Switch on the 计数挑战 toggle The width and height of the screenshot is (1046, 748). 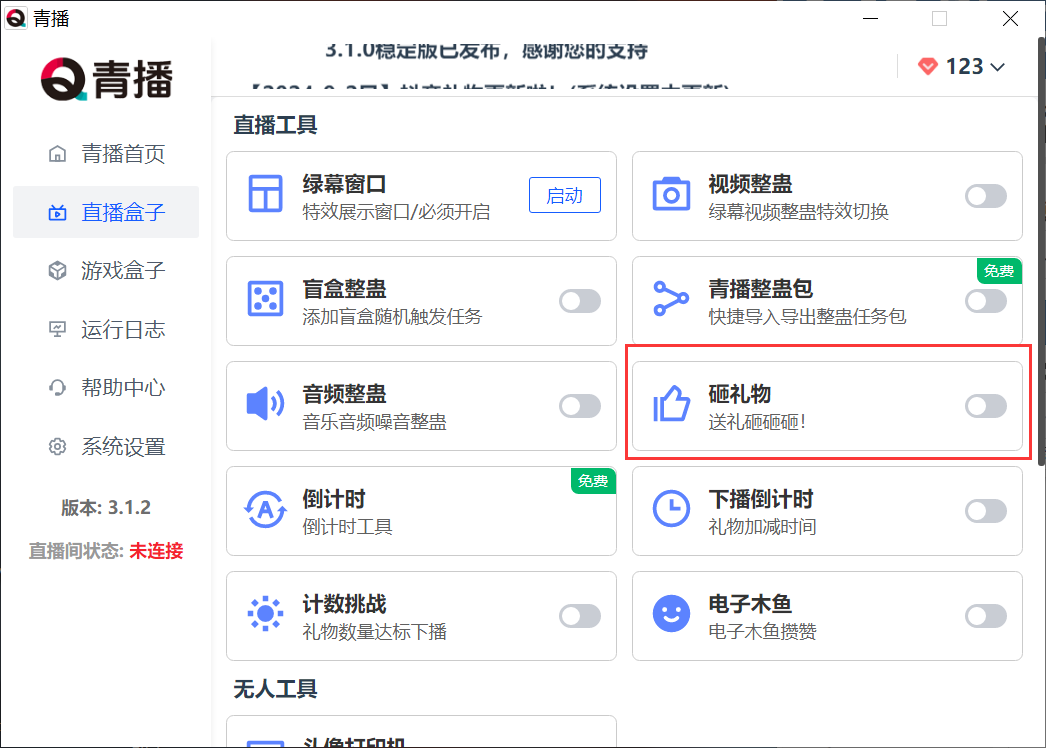579,616
